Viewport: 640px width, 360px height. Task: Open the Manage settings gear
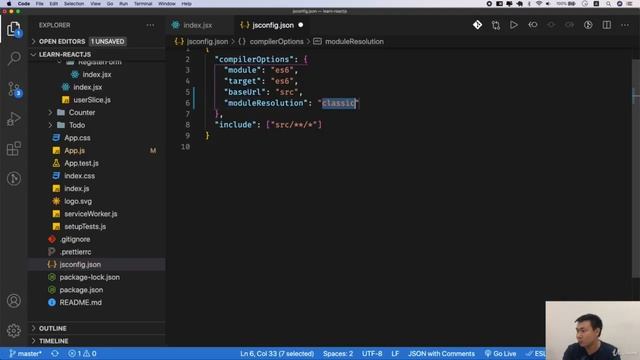pyautogui.click(x=14, y=330)
